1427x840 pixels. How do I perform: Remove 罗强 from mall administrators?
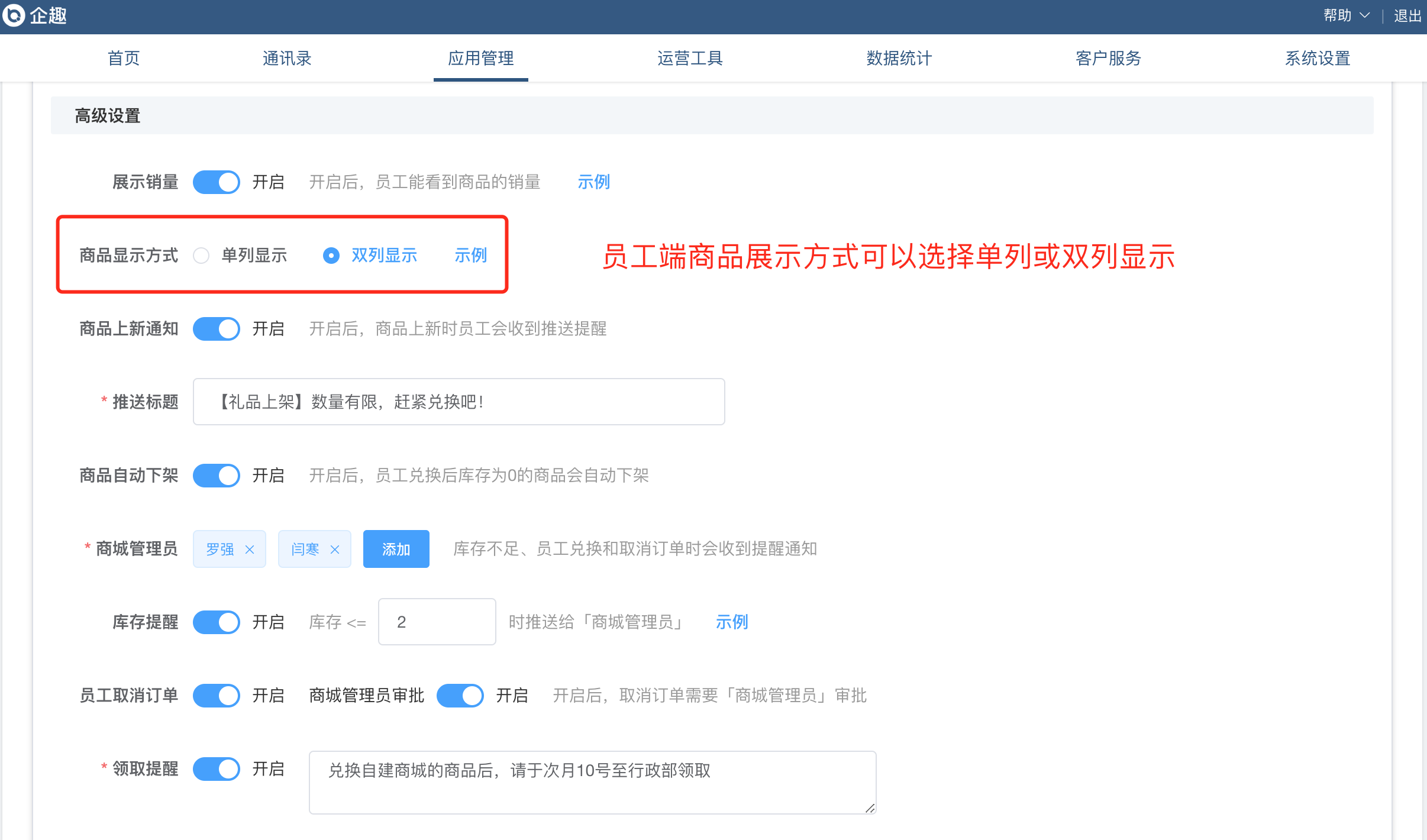250,550
